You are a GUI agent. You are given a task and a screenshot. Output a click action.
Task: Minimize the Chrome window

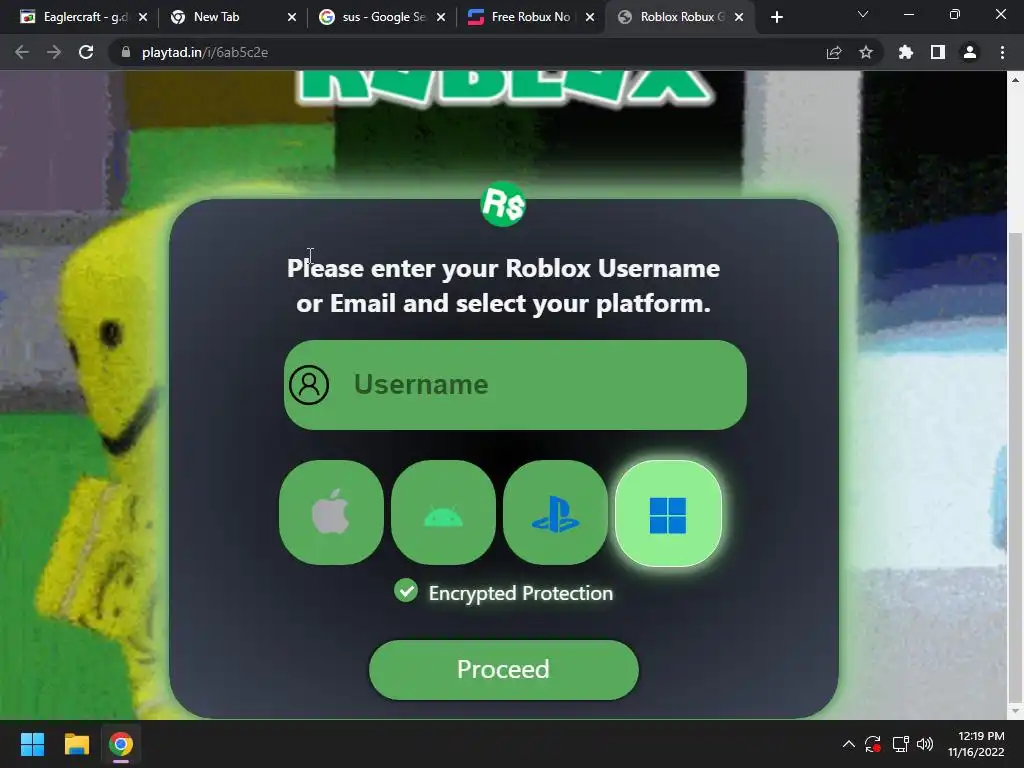pos(908,14)
